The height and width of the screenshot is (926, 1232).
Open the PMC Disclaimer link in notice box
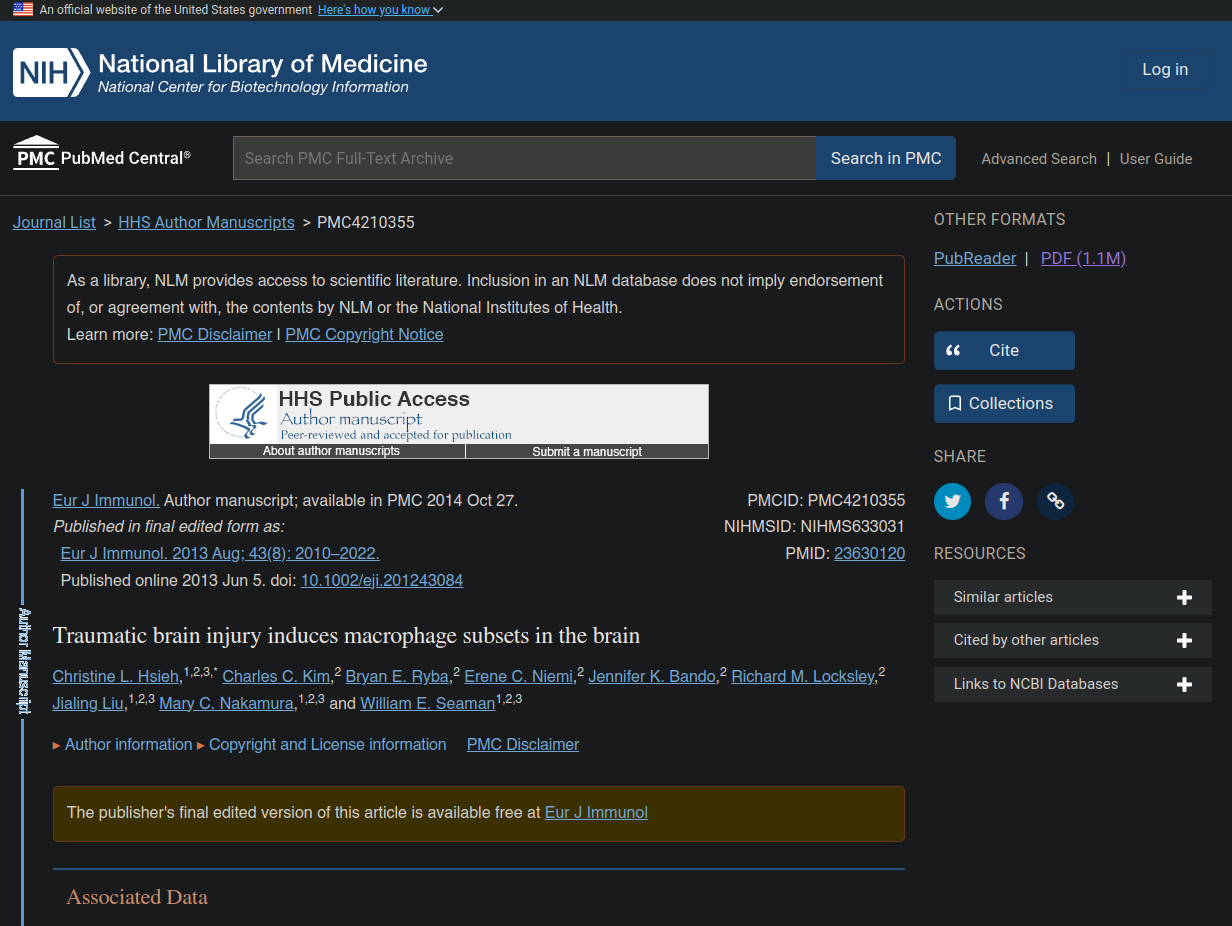click(215, 334)
